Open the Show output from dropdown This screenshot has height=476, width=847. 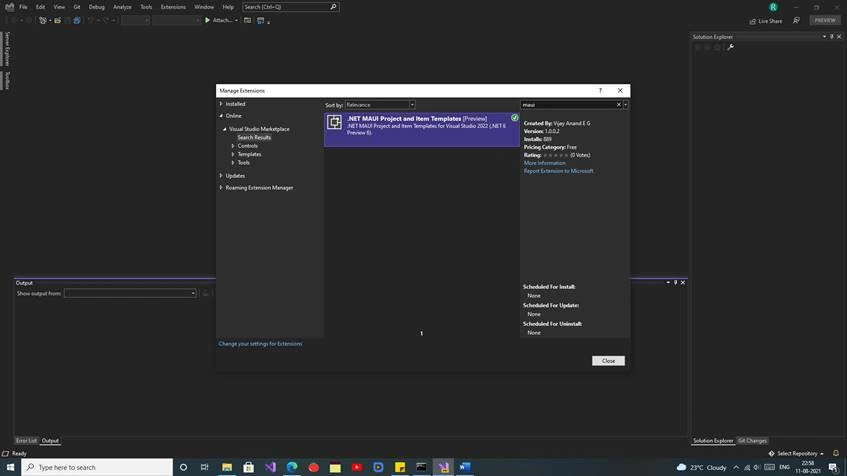coord(130,293)
